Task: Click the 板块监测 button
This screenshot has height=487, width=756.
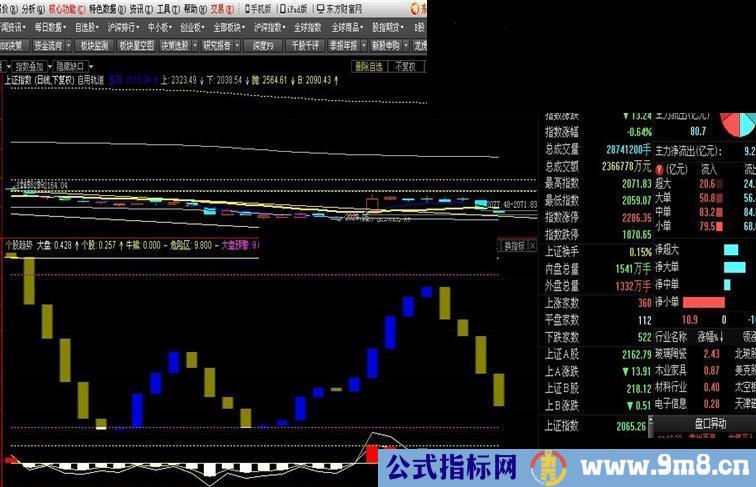Action: 94,45
